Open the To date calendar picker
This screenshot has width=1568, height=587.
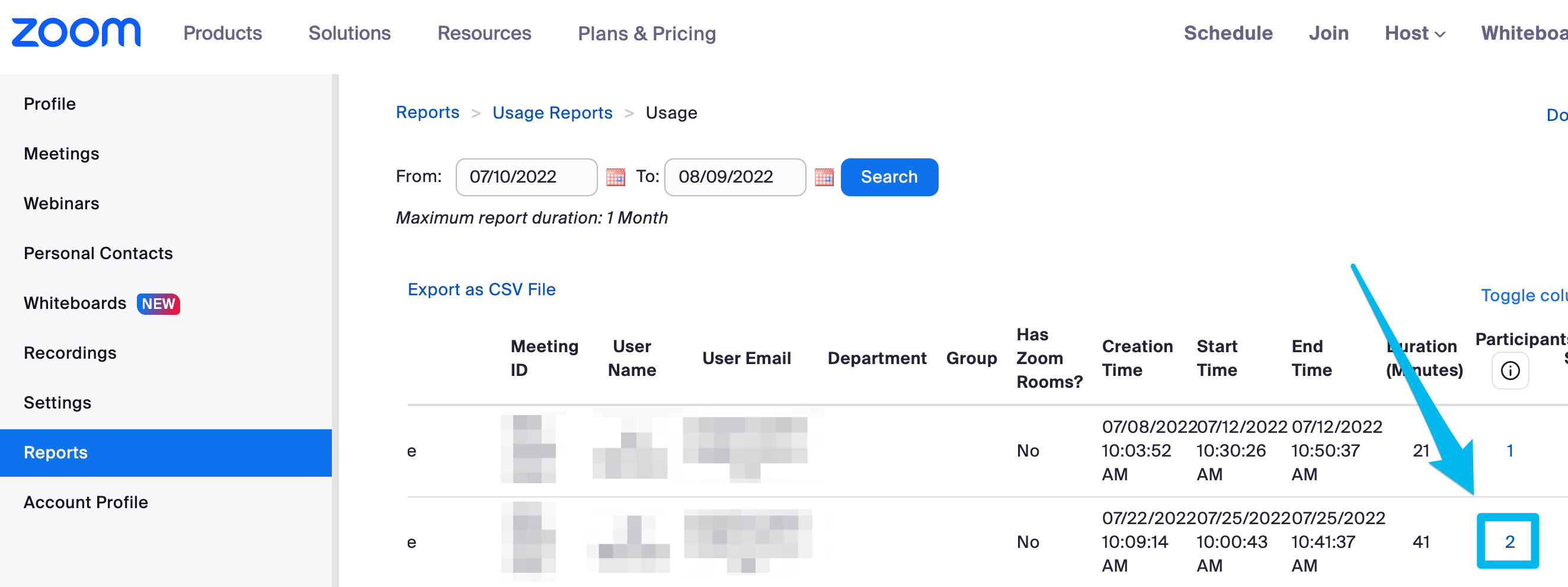824,177
